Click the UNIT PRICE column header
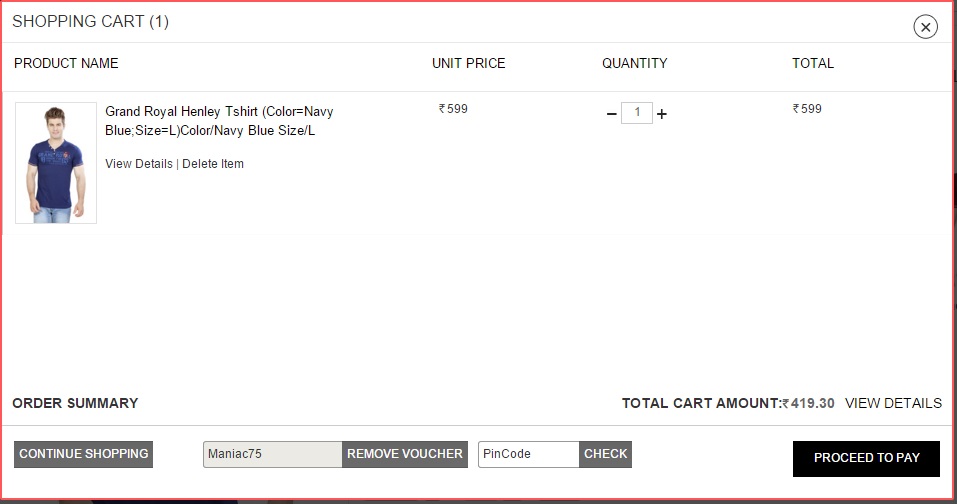 (x=468, y=63)
